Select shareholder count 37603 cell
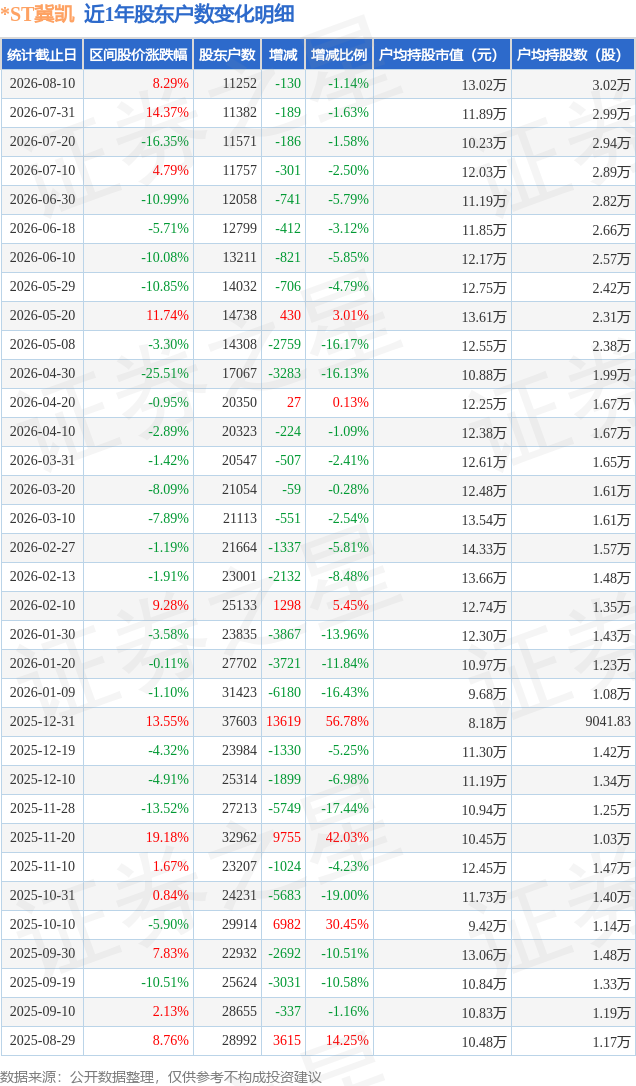 [x=239, y=721]
